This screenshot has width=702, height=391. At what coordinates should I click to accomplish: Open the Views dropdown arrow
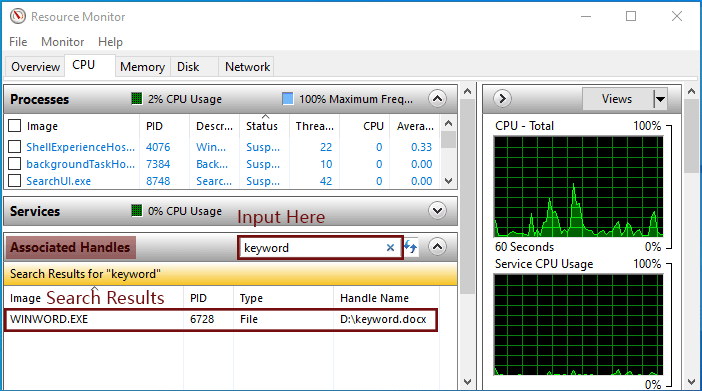point(660,99)
